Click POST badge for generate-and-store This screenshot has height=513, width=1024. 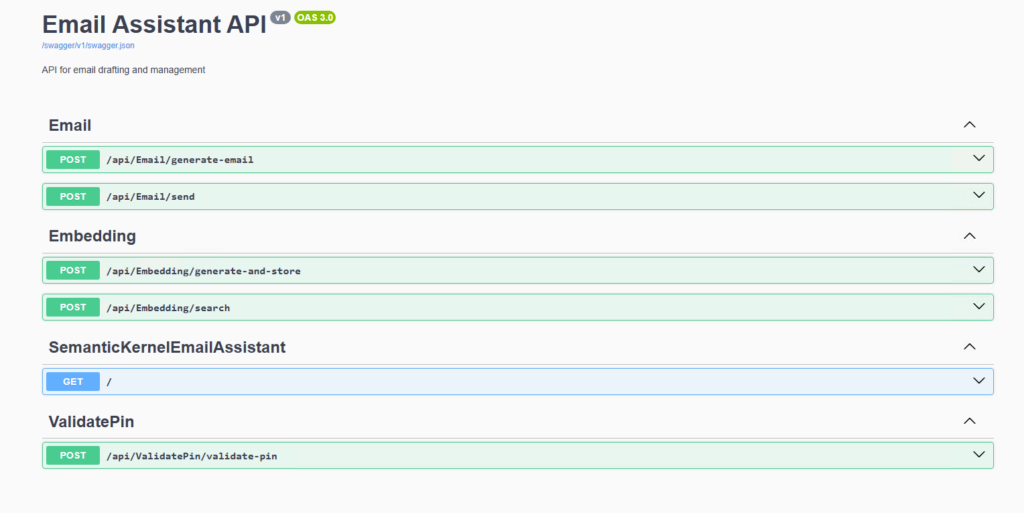pyautogui.click(x=73, y=270)
